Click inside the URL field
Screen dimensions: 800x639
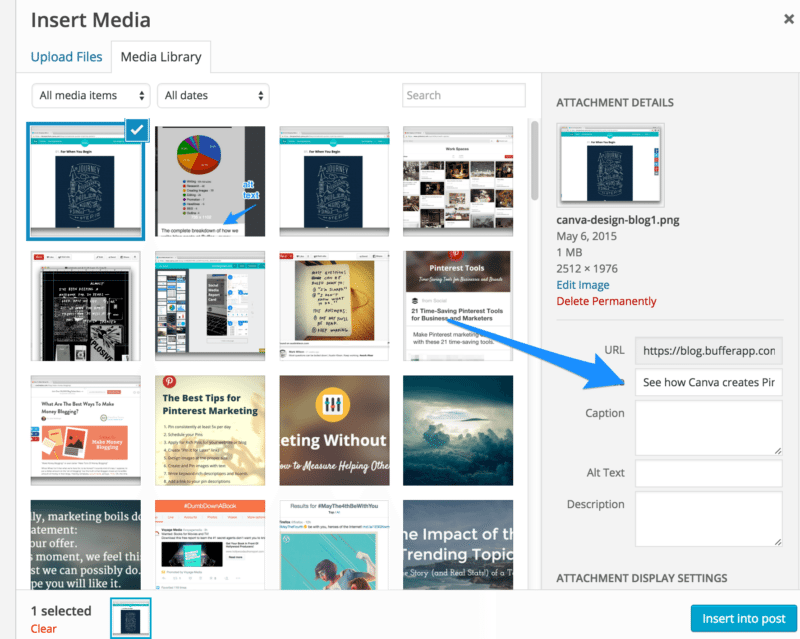pos(708,350)
